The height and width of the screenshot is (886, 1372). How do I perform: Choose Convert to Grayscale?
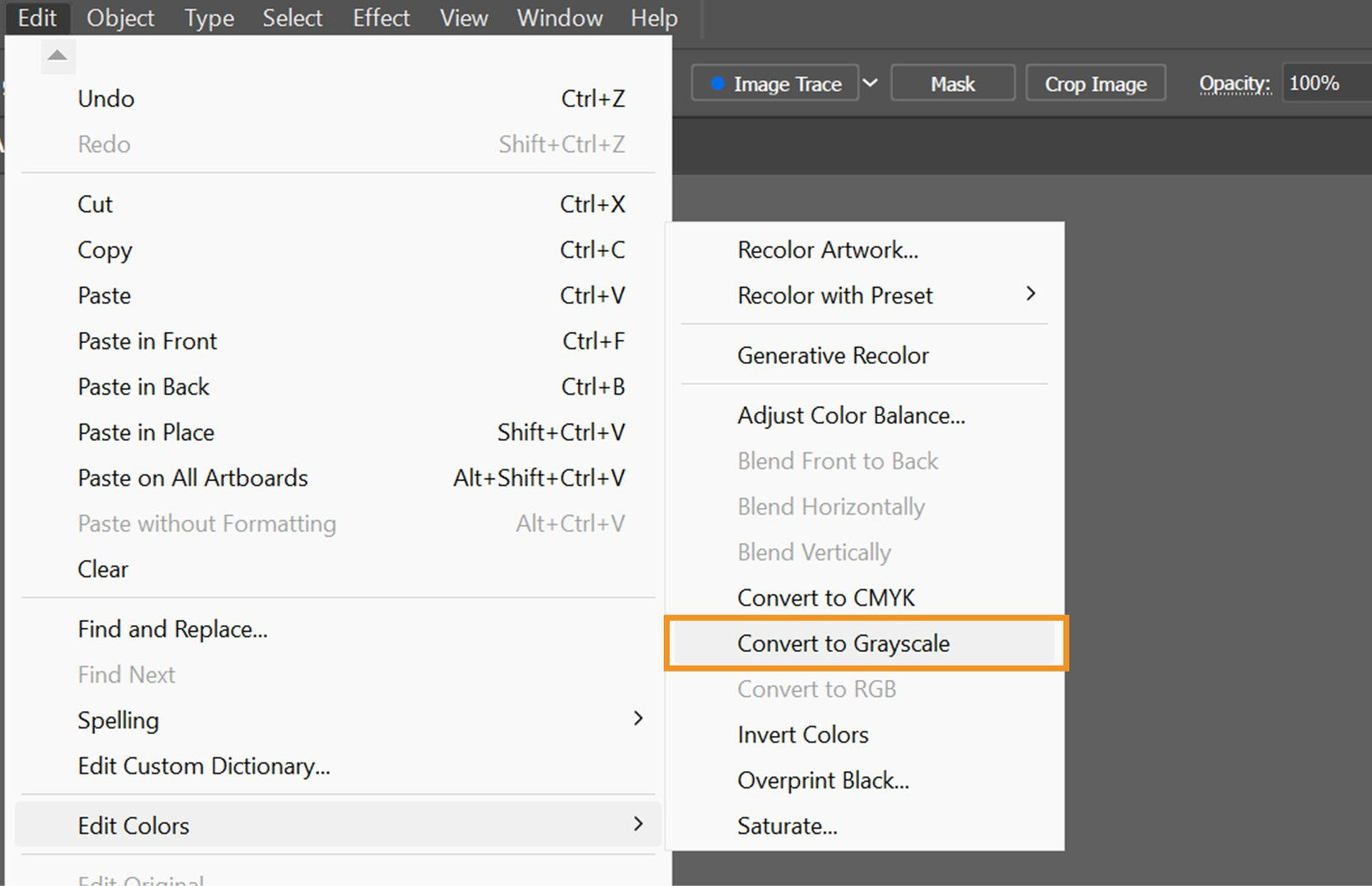point(844,643)
